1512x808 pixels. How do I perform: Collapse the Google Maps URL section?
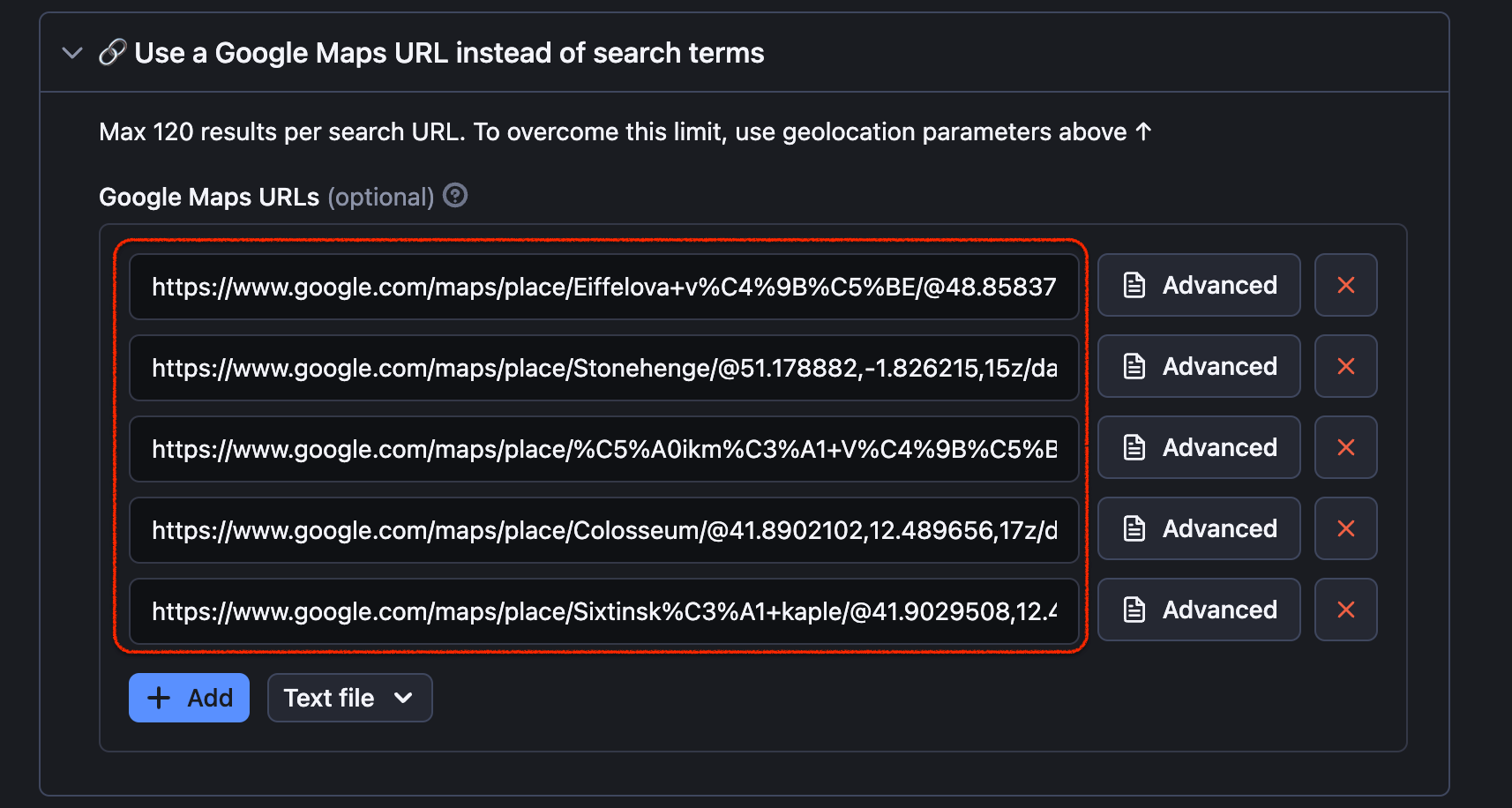click(71, 53)
